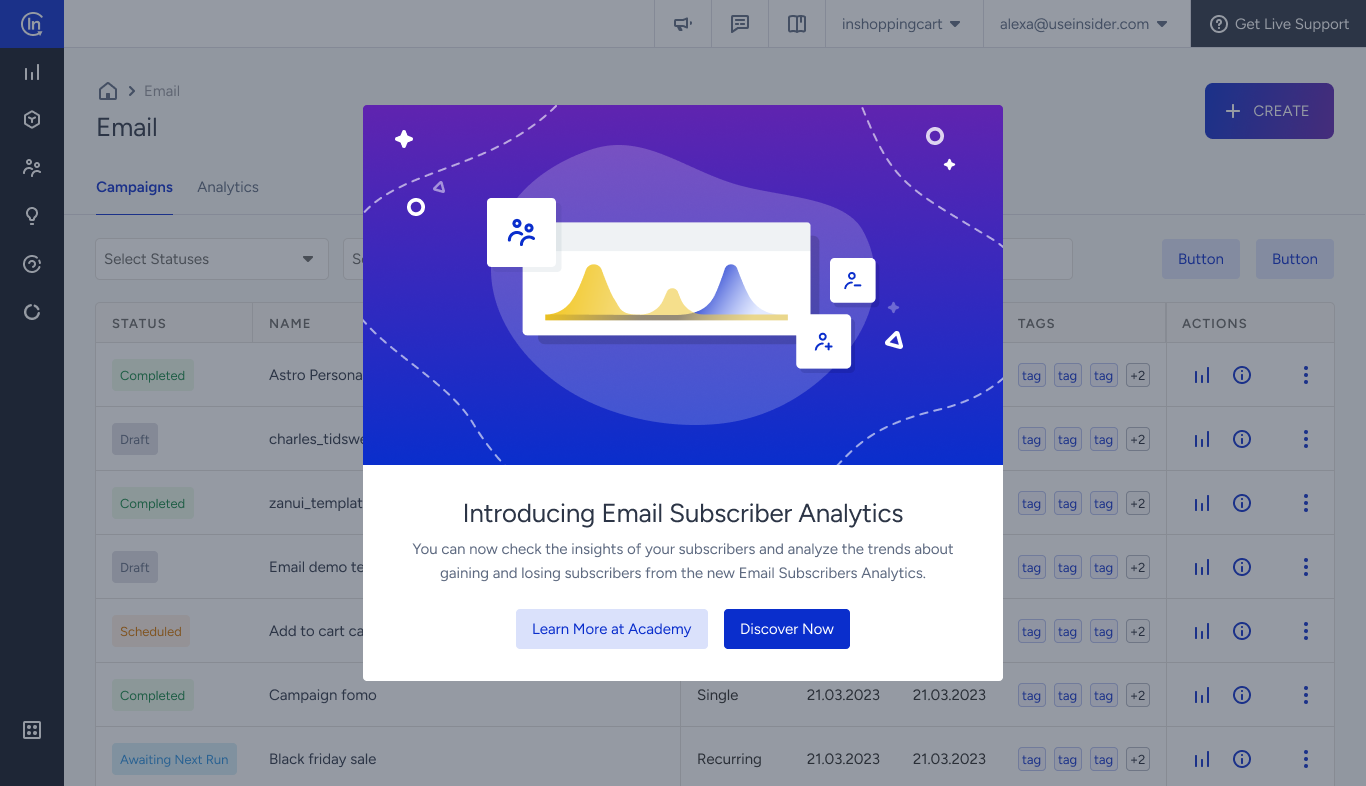
Task: Open more options for Campaign fomo row
Action: (x=1306, y=695)
